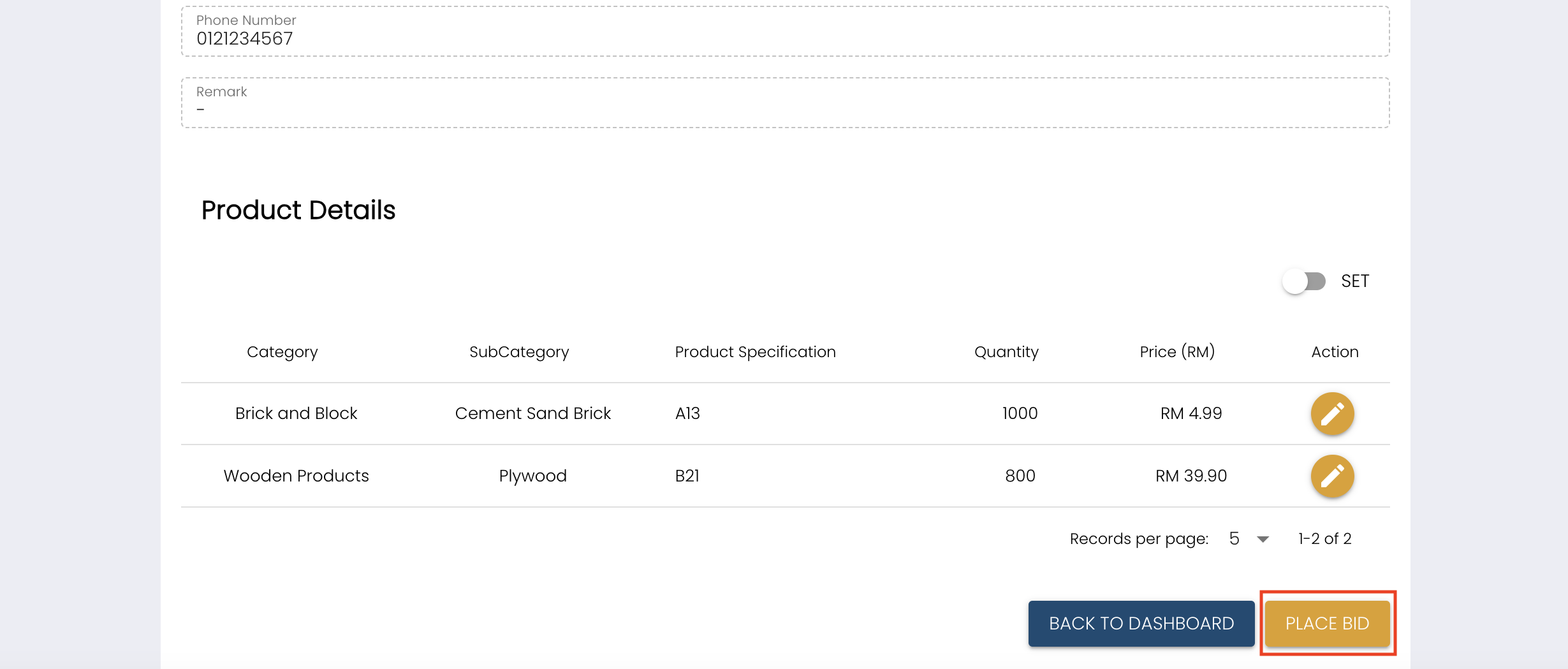Click the Product Specification column header
This screenshot has height=669, width=1568.
(x=755, y=352)
